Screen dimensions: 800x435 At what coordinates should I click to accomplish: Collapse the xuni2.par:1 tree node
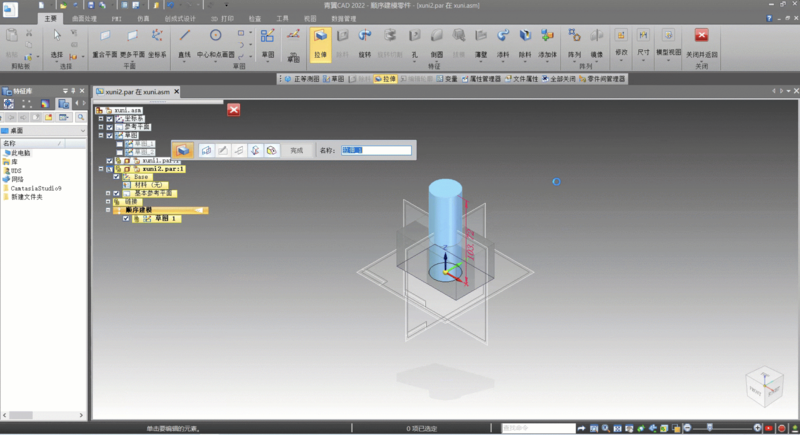[x=101, y=169]
